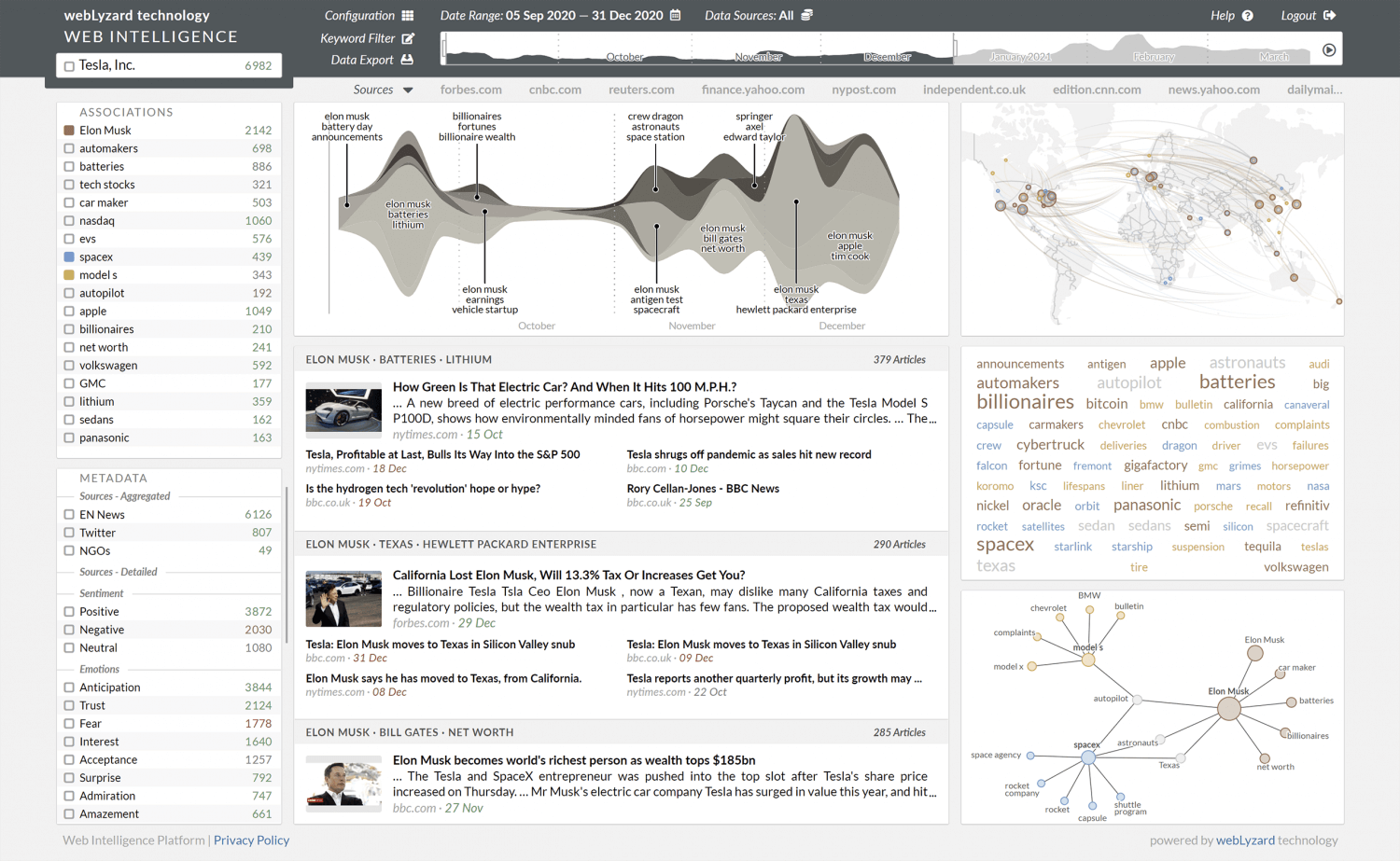Click the metadata panel scrollbar

[286, 564]
